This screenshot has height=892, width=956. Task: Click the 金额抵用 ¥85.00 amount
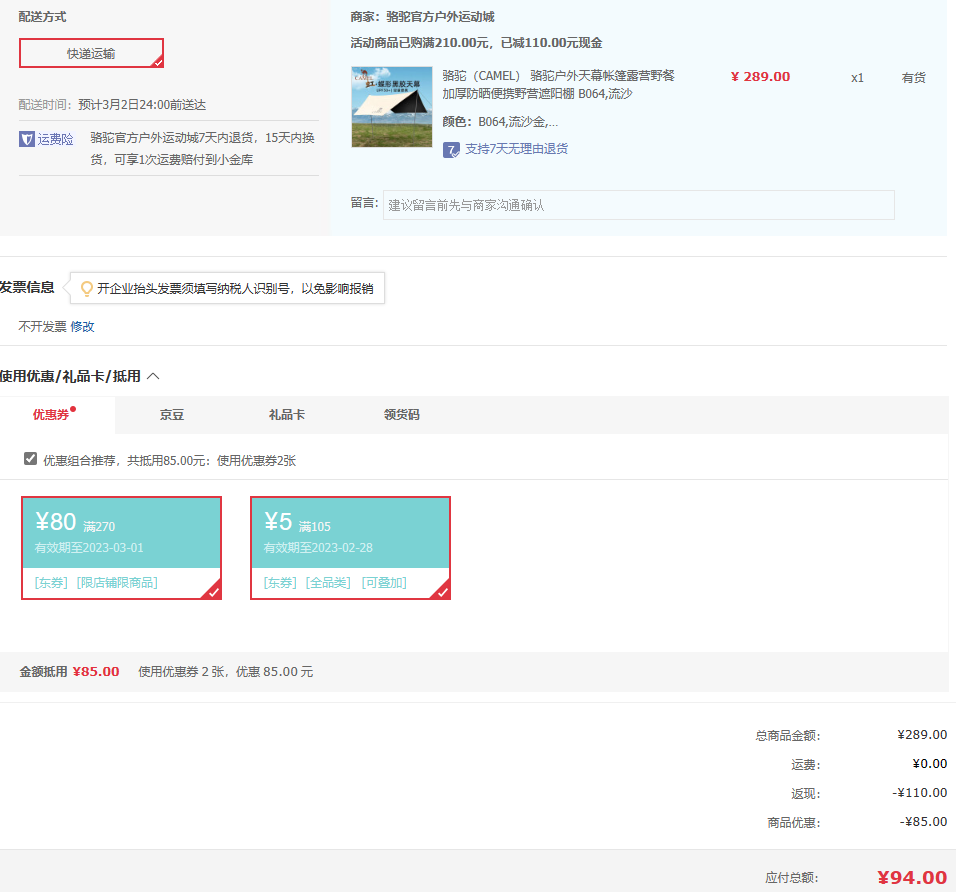point(96,671)
